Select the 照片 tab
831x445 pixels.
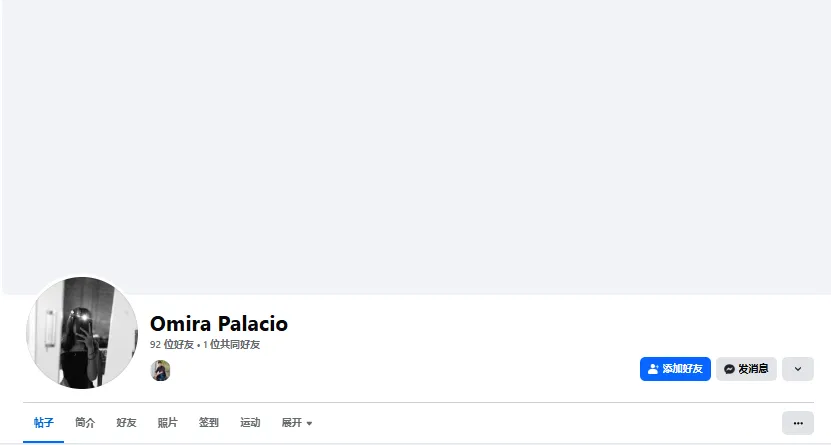pos(167,423)
